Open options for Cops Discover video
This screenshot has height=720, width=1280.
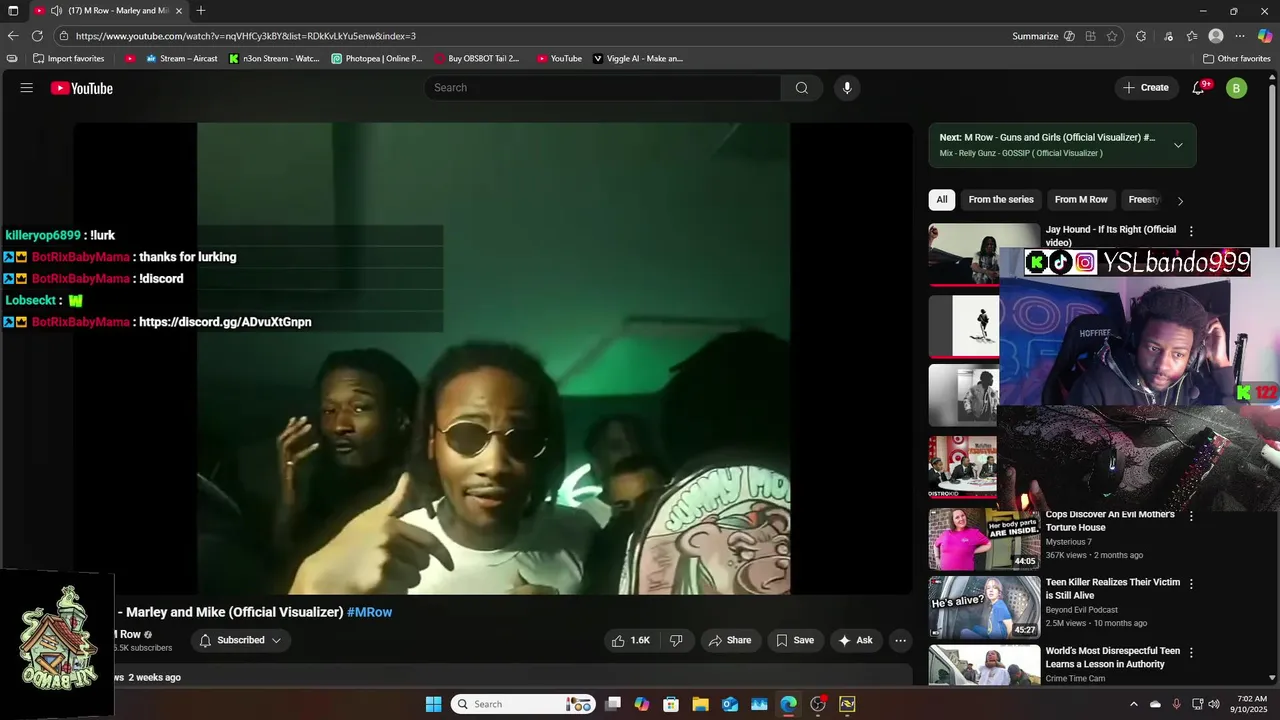click(x=1190, y=516)
